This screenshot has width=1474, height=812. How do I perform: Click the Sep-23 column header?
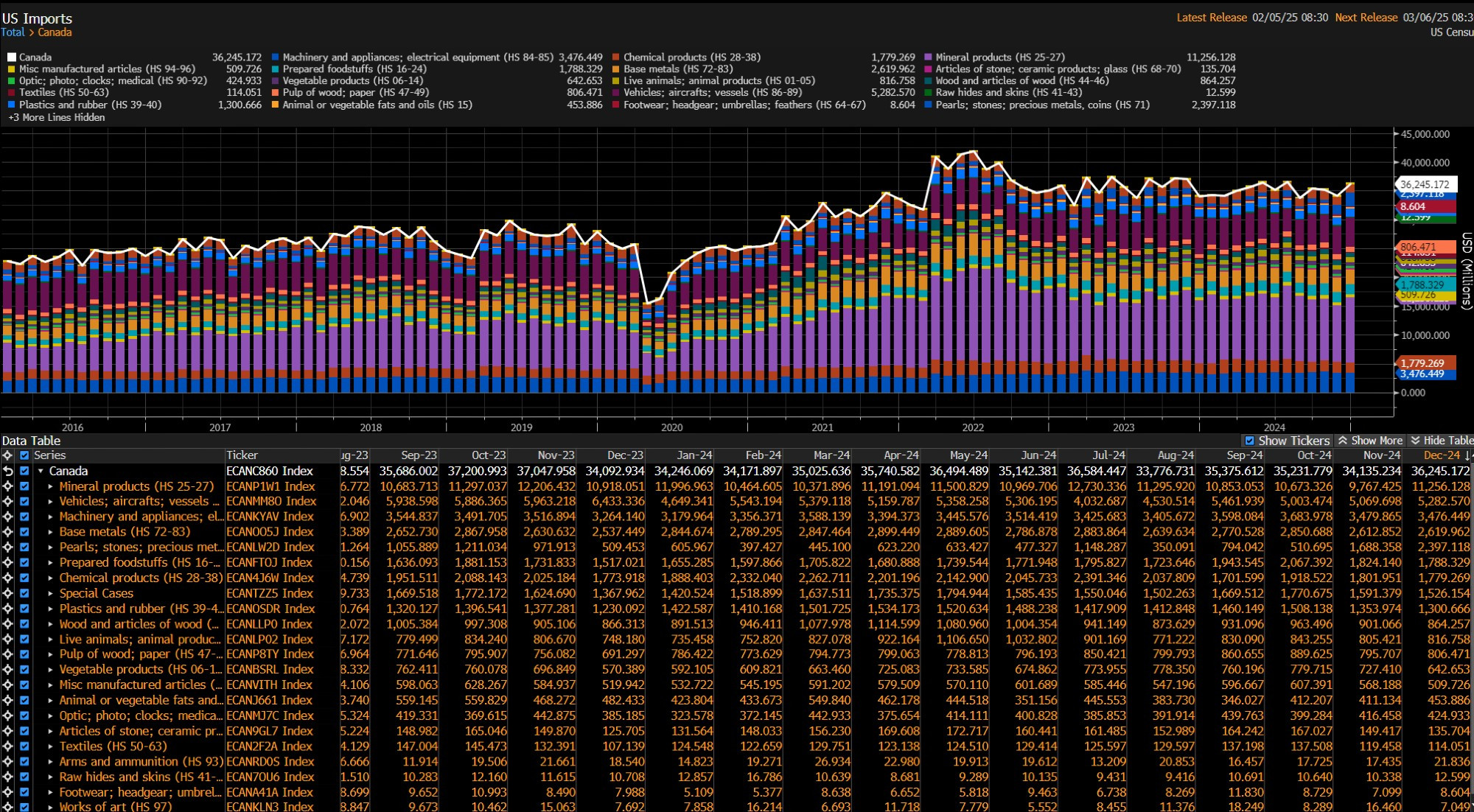pyautogui.click(x=419, y=455)
